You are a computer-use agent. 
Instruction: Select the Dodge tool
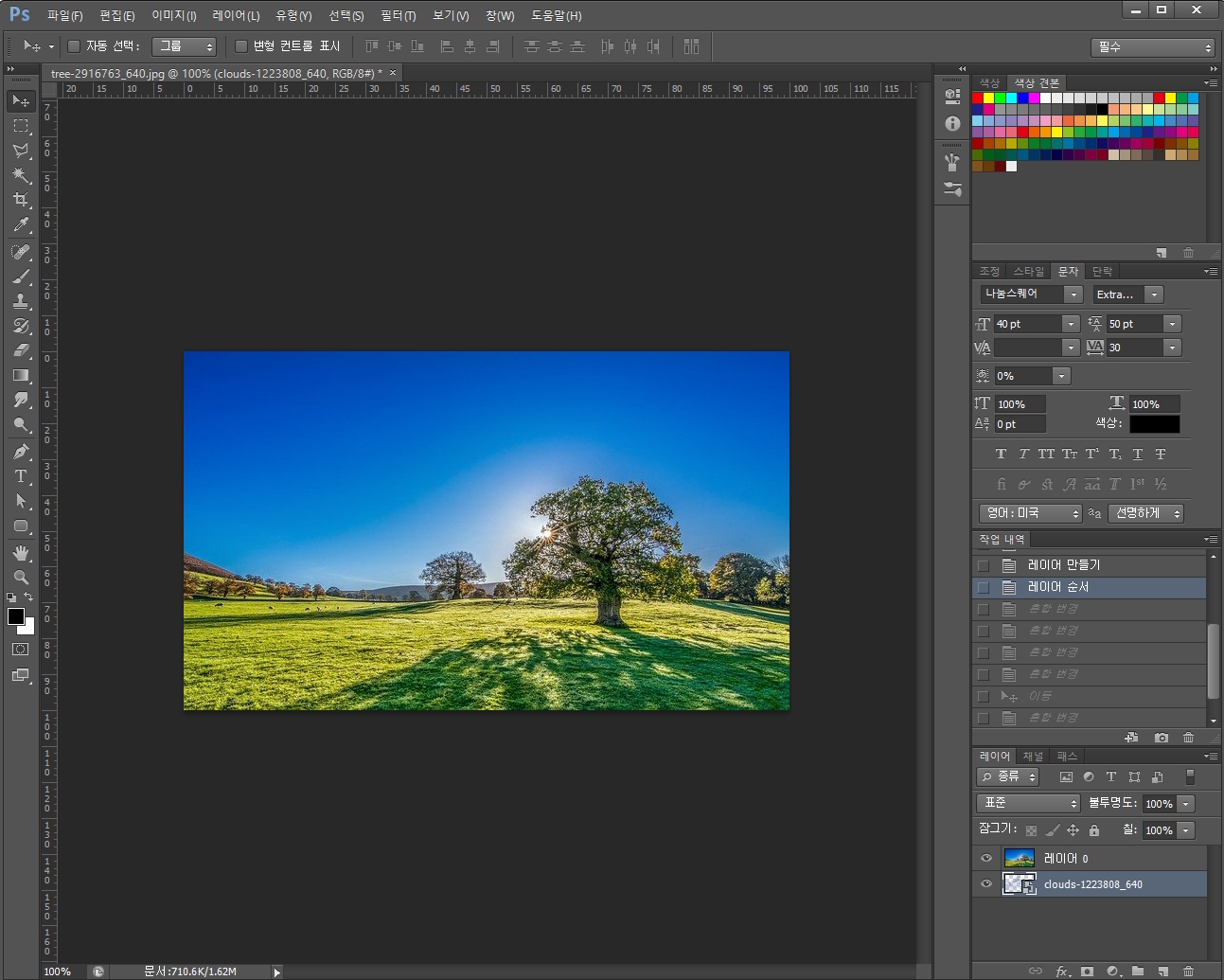[21, 424]
